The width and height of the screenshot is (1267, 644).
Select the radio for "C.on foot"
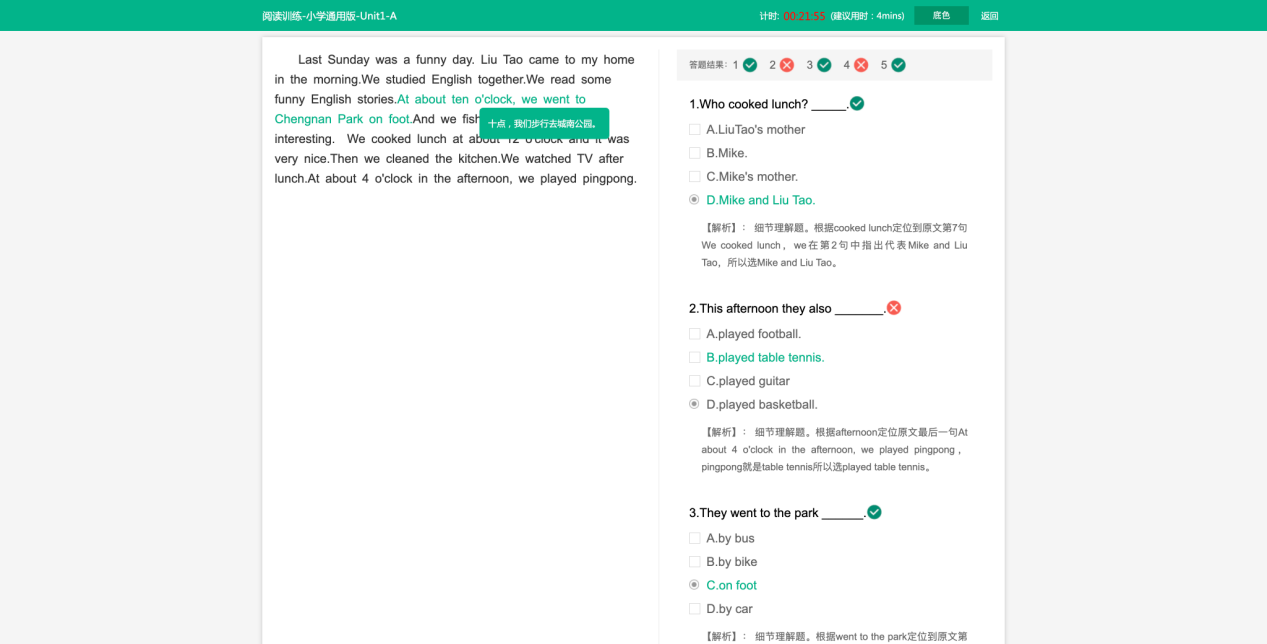tap(694, 585)
